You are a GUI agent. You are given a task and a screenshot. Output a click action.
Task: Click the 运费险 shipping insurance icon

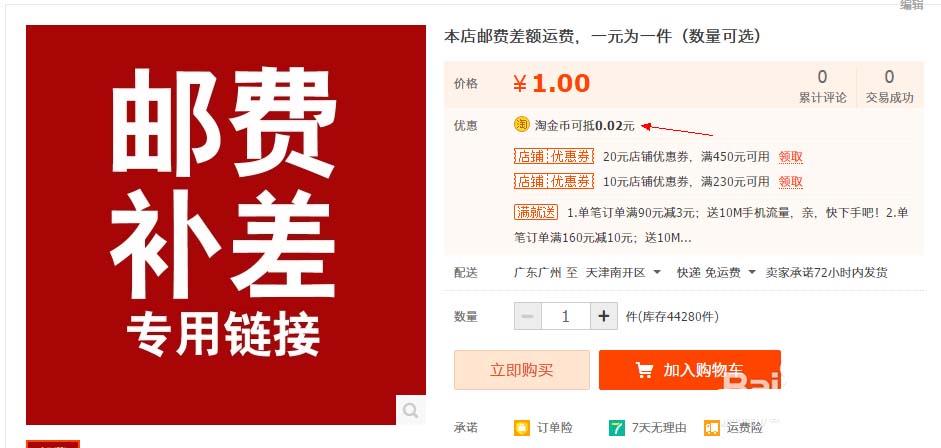point(712,428)
